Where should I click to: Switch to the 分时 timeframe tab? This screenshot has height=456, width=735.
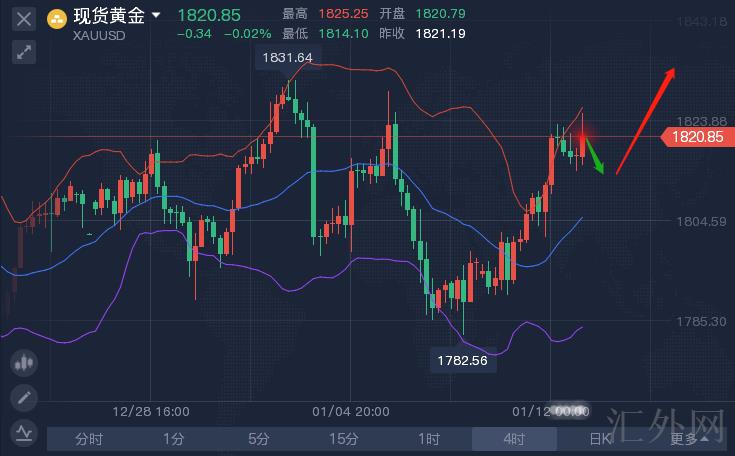pos(89,438)
